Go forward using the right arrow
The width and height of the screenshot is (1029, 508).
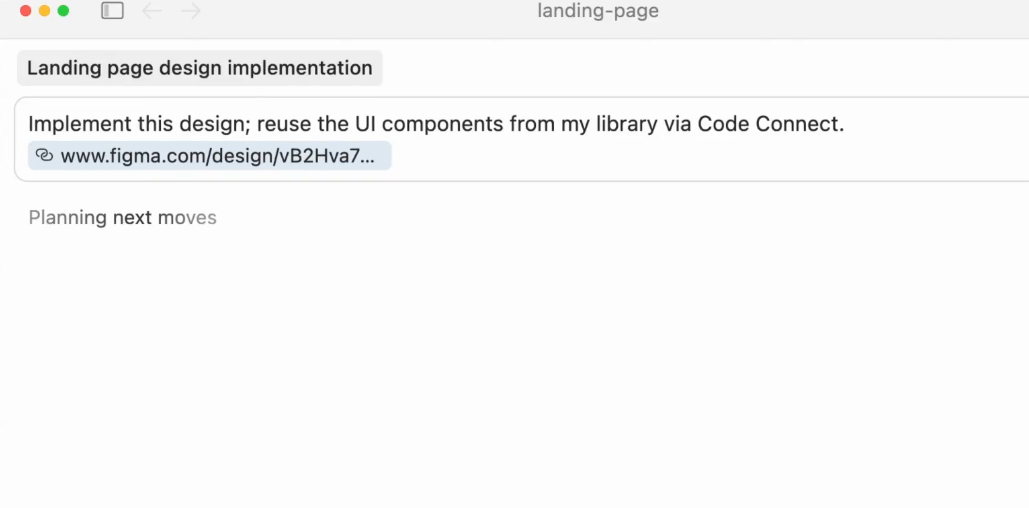191,11
